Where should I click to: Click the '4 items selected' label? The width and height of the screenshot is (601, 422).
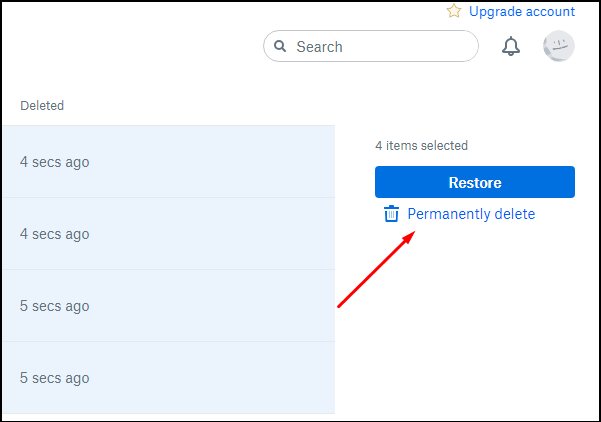[x=421, y=146]
